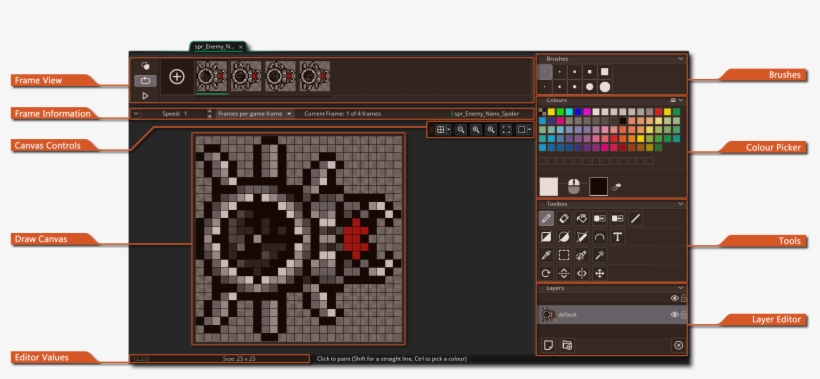Delete the selected layer
This screenshot has height=379, width=820.
(x=678, y=345)
